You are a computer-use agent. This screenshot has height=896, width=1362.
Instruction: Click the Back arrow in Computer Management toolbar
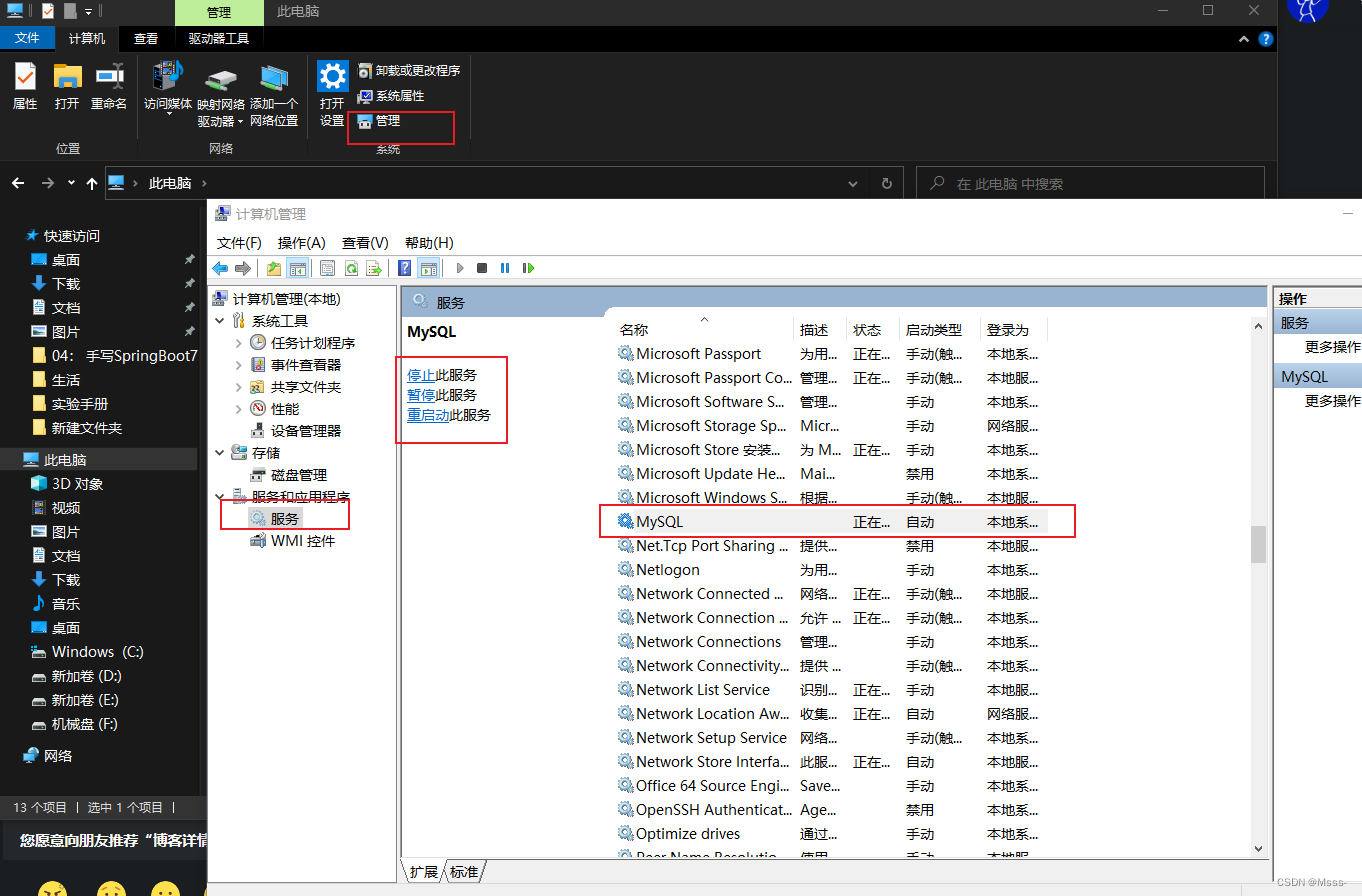coord(220,268)
